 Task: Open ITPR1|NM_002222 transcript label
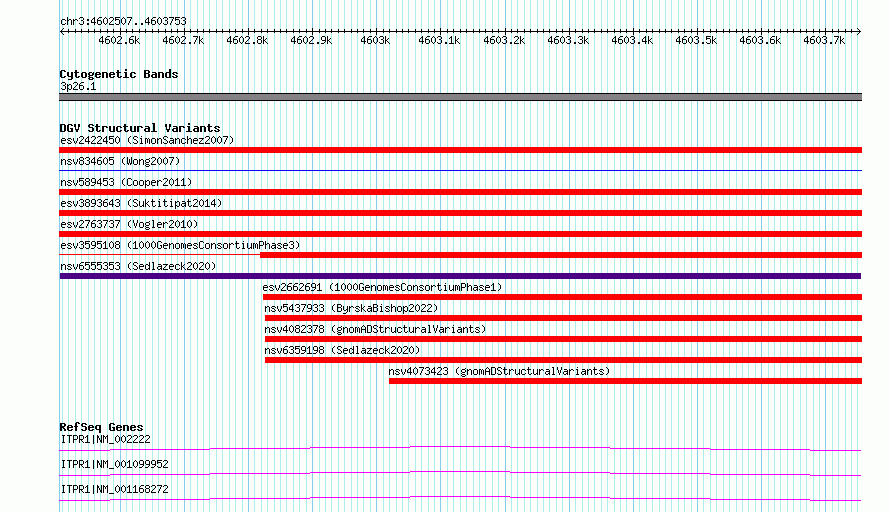coord(106,439)
